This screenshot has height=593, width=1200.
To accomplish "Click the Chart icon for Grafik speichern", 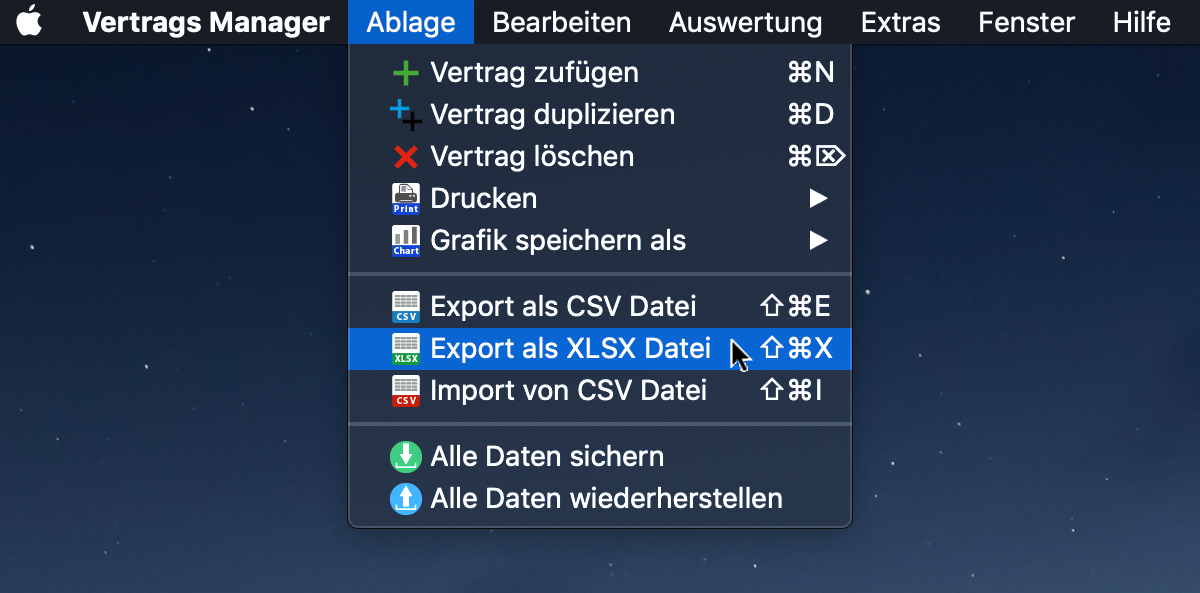I will [x=405, y=241].
